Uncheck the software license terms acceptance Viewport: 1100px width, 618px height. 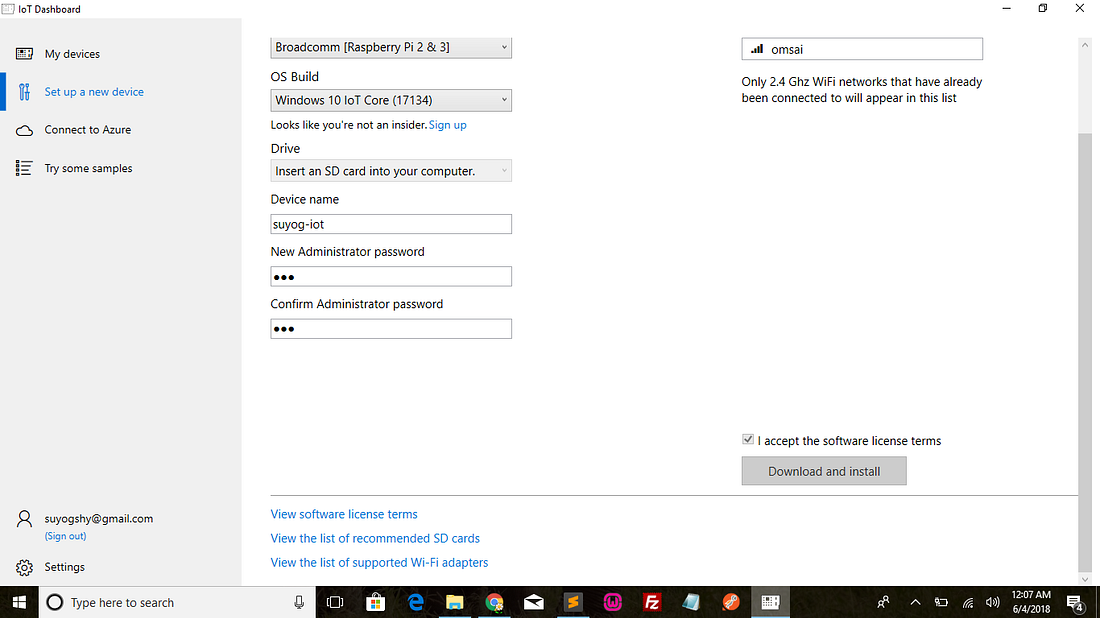(747, 439)
